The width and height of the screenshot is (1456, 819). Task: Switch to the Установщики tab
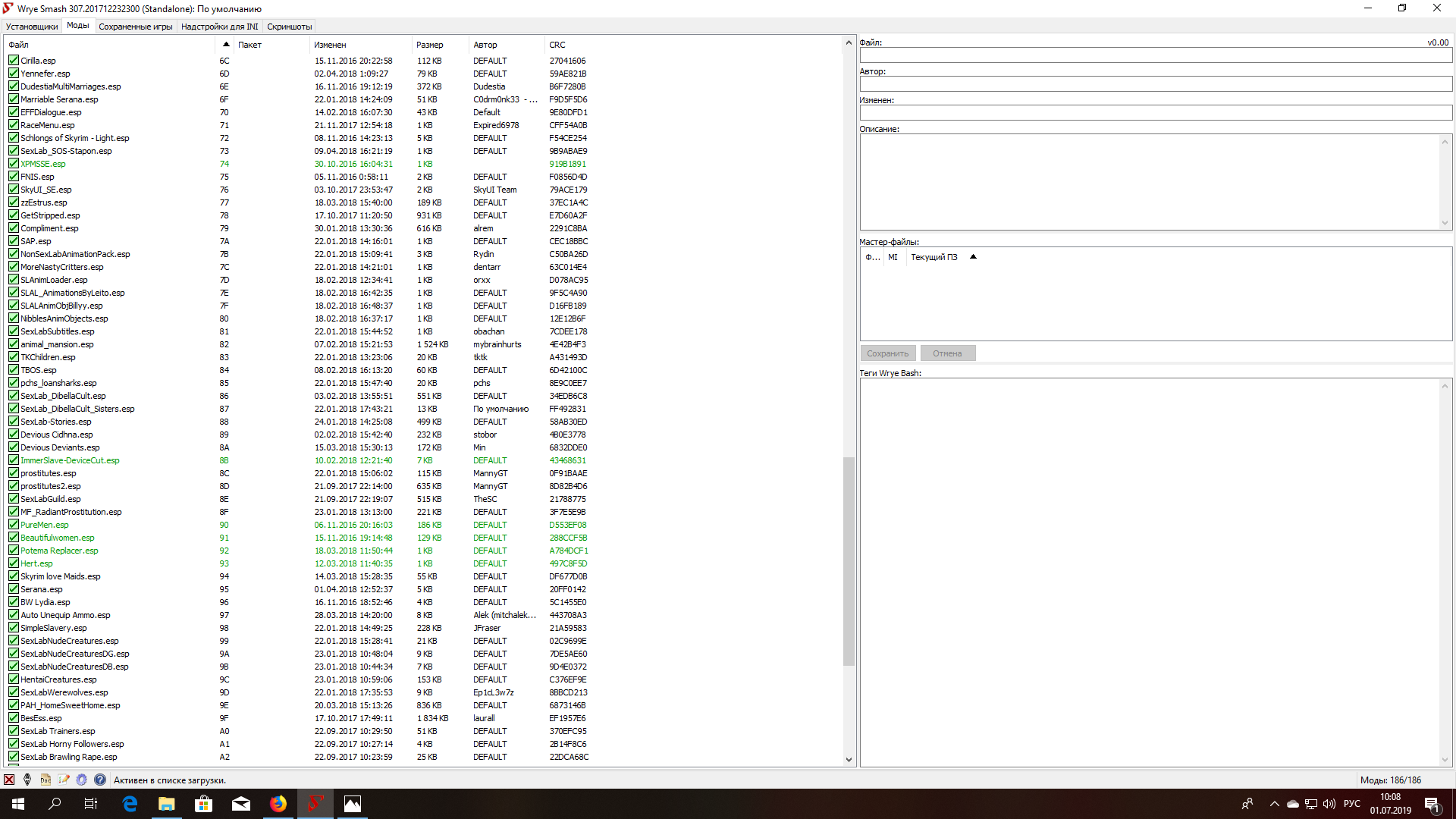point(32,27)
